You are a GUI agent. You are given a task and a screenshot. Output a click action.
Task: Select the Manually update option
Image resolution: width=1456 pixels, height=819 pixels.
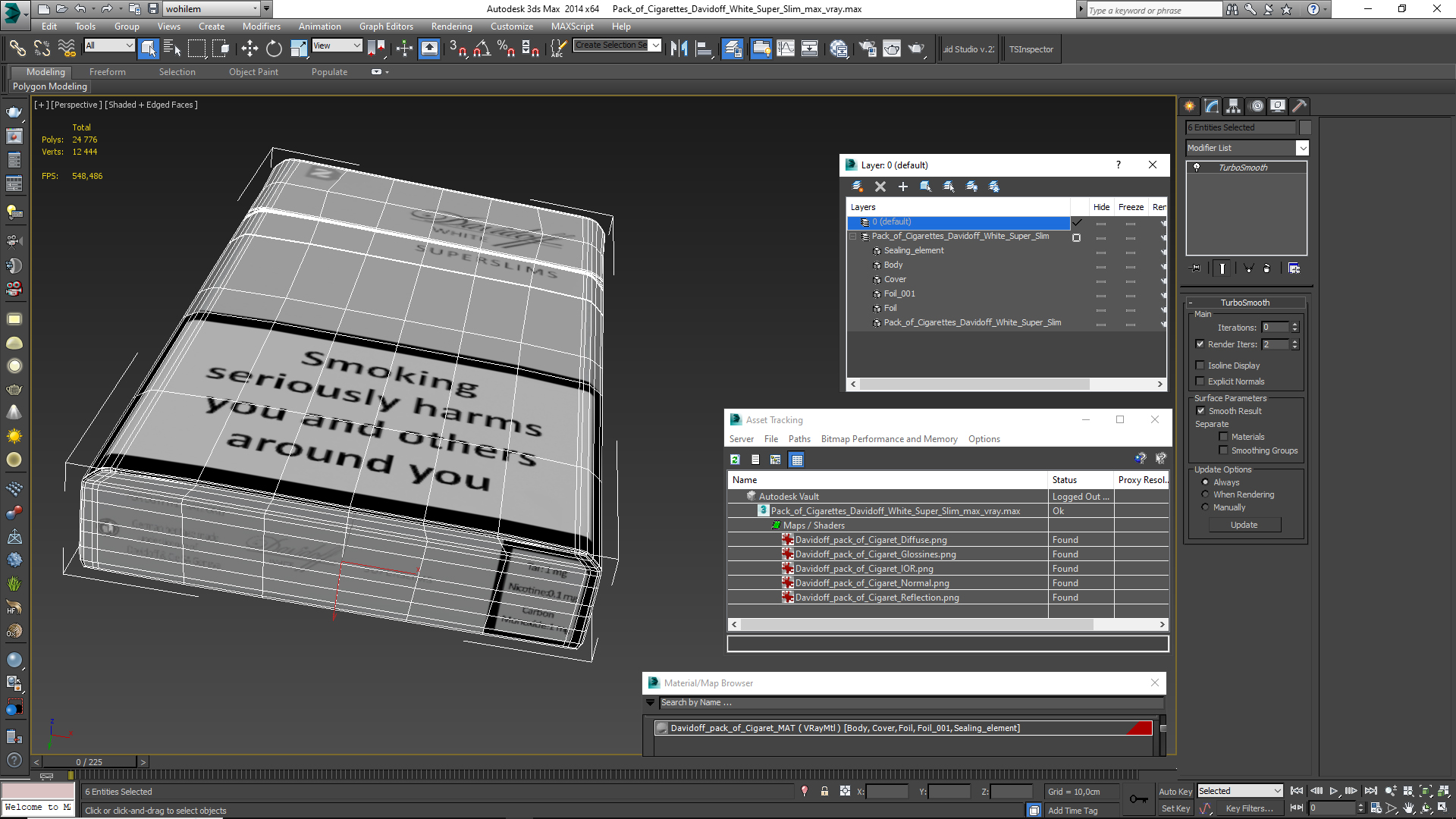(1205, 507)
